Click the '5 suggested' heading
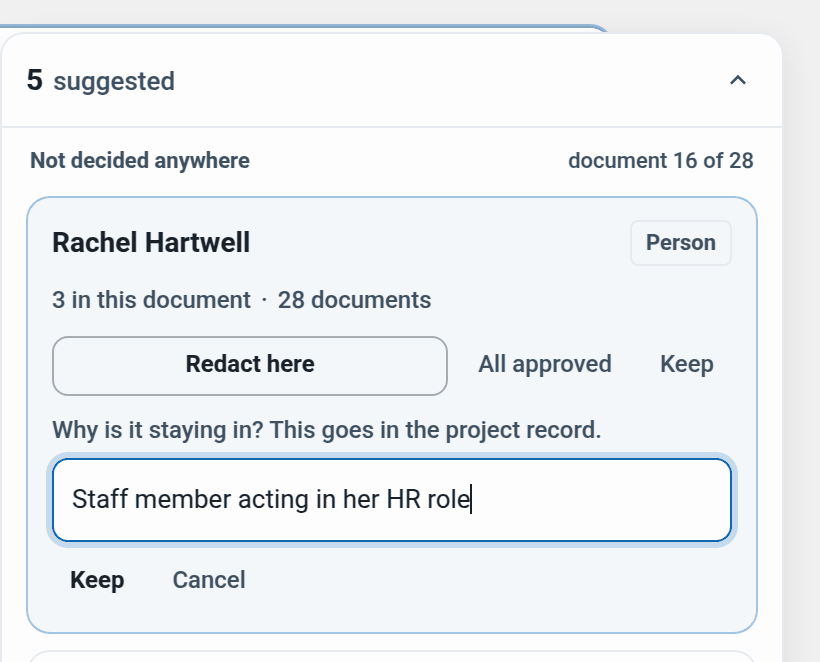This screenshot has height=662, width=820. 101,81
